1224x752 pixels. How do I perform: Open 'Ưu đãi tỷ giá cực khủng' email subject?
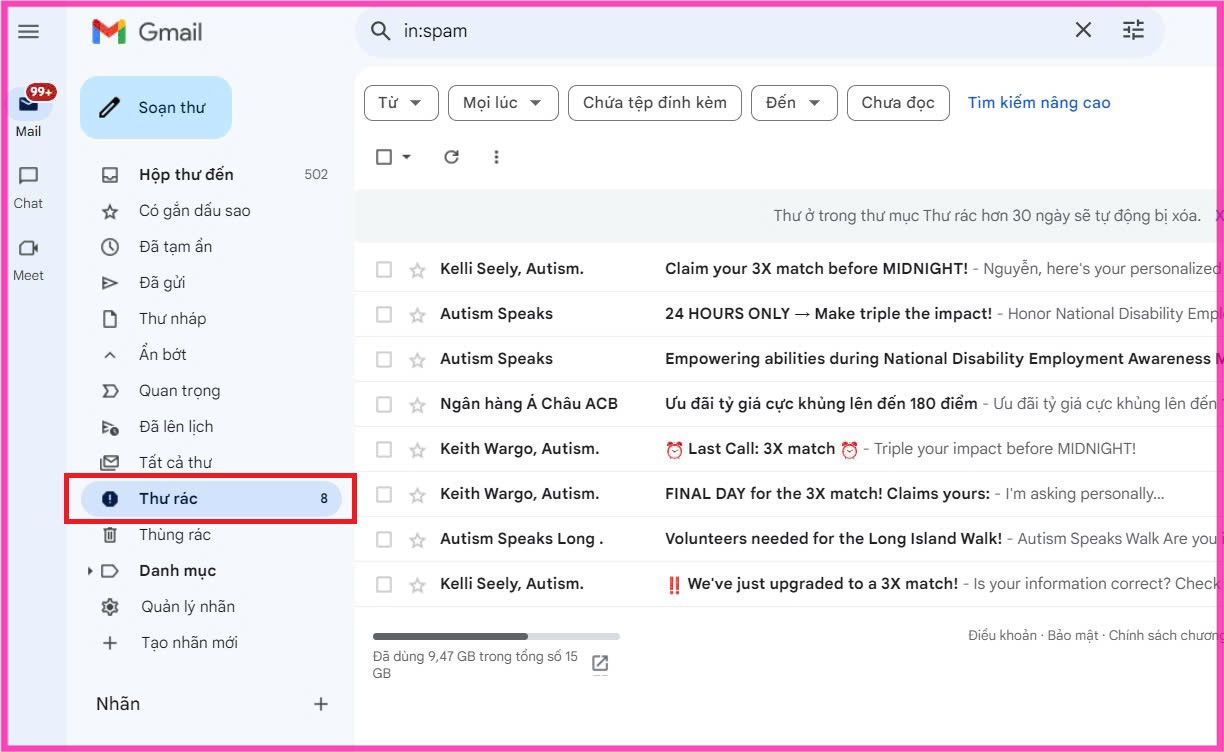point(821,404)
